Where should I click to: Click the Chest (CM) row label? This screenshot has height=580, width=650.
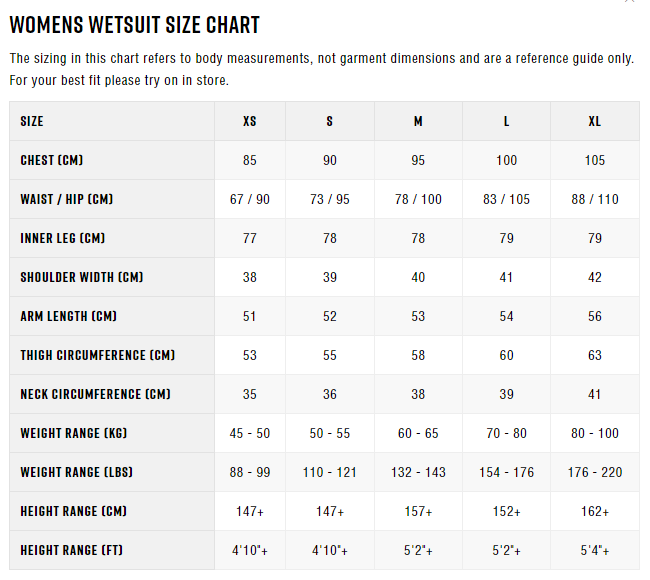pyautogui.click(x=51, y=160)
